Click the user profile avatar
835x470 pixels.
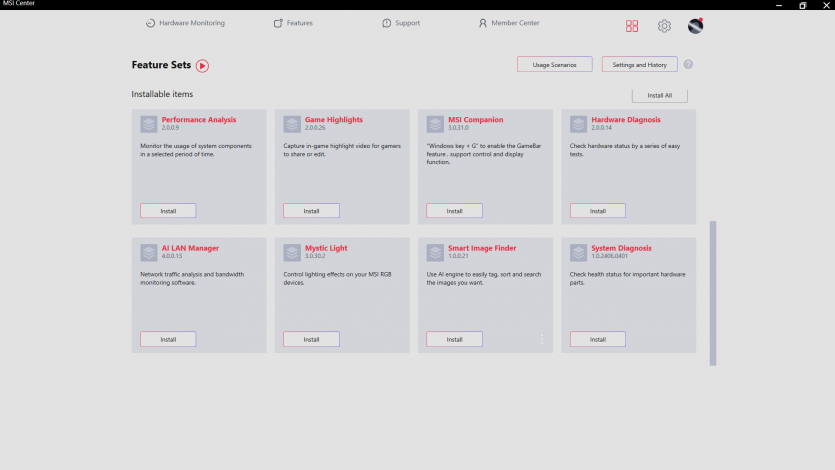coord(695,26)
